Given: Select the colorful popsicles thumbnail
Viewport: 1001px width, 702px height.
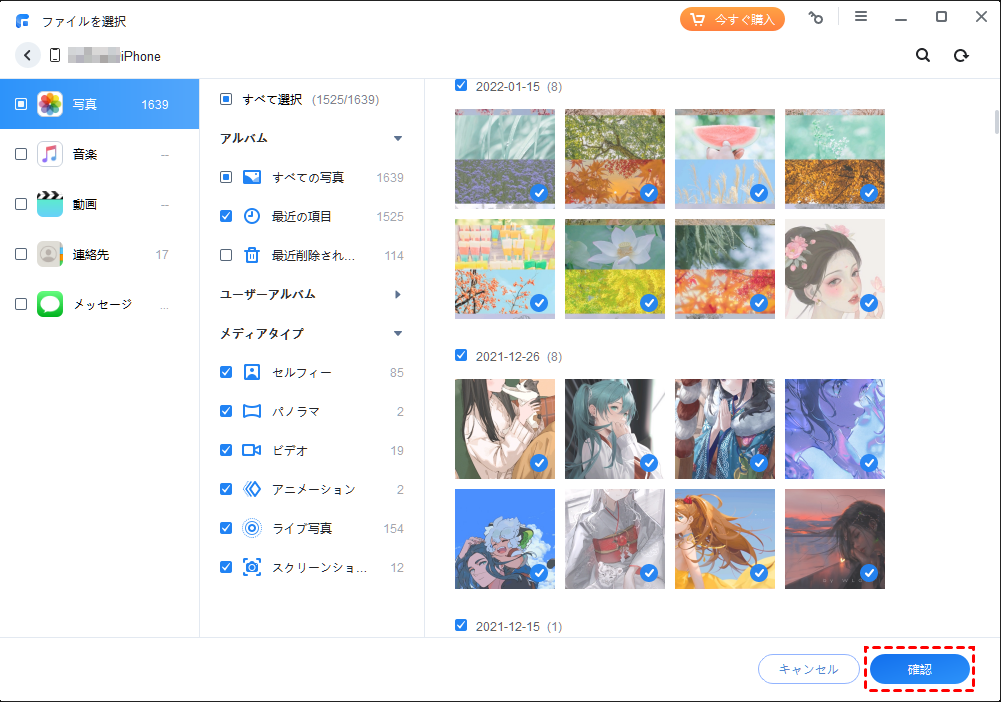Looking at the screenshot, I should 505,269.
